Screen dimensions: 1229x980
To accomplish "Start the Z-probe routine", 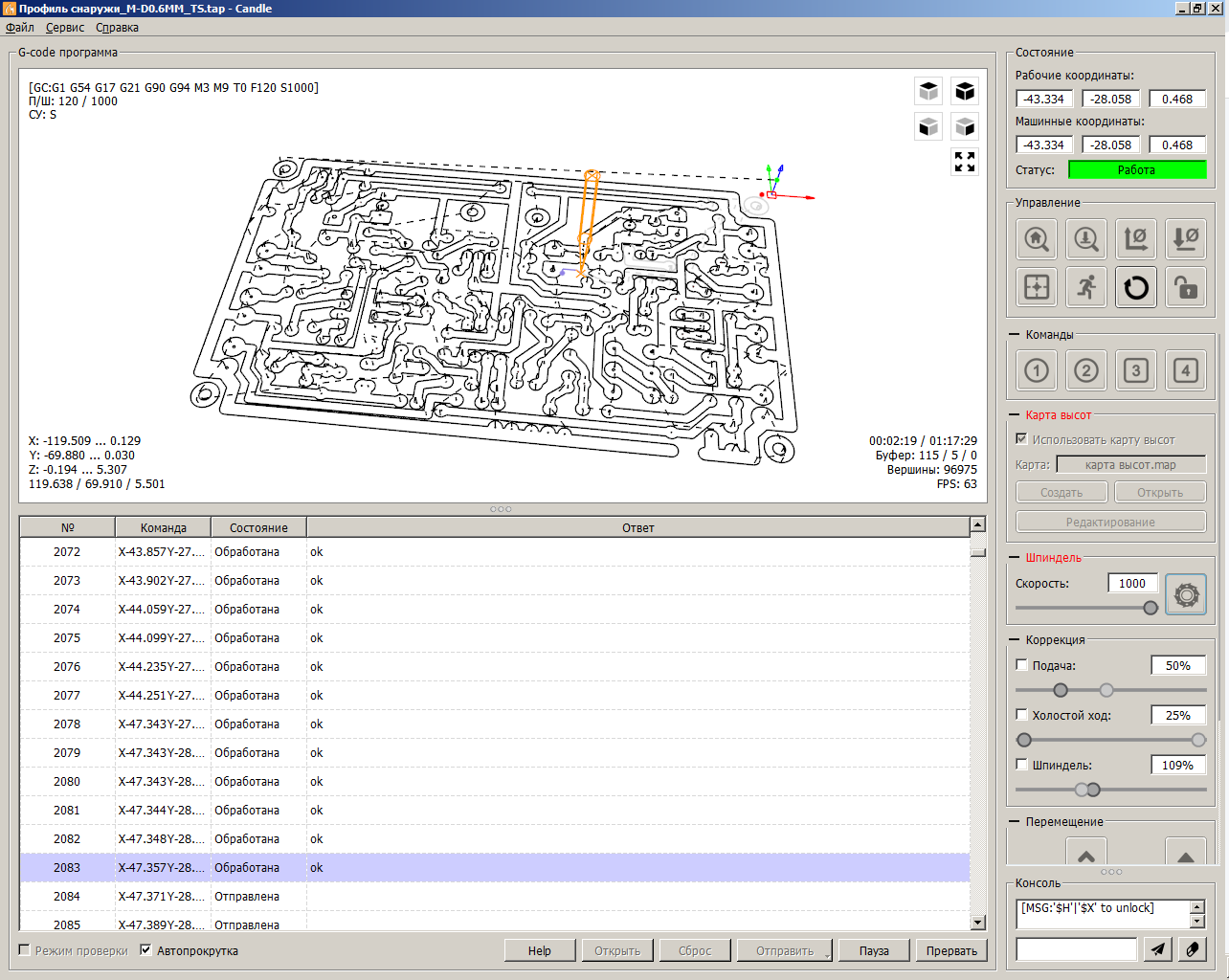I will 1086,239.
